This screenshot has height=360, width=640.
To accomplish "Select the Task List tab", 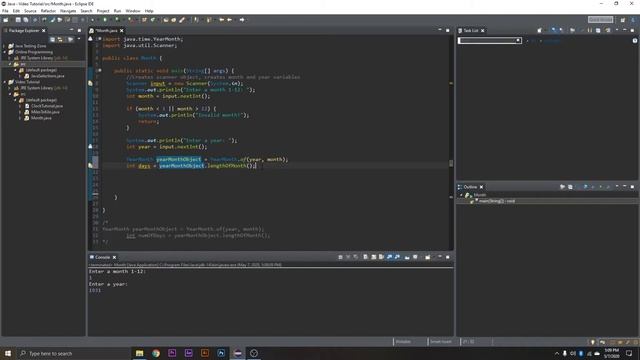I will [x=470, y=31].
